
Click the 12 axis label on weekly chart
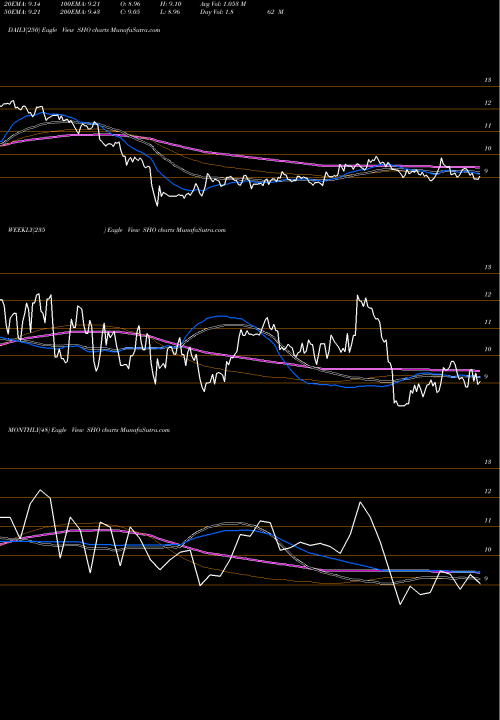point(488,294)
